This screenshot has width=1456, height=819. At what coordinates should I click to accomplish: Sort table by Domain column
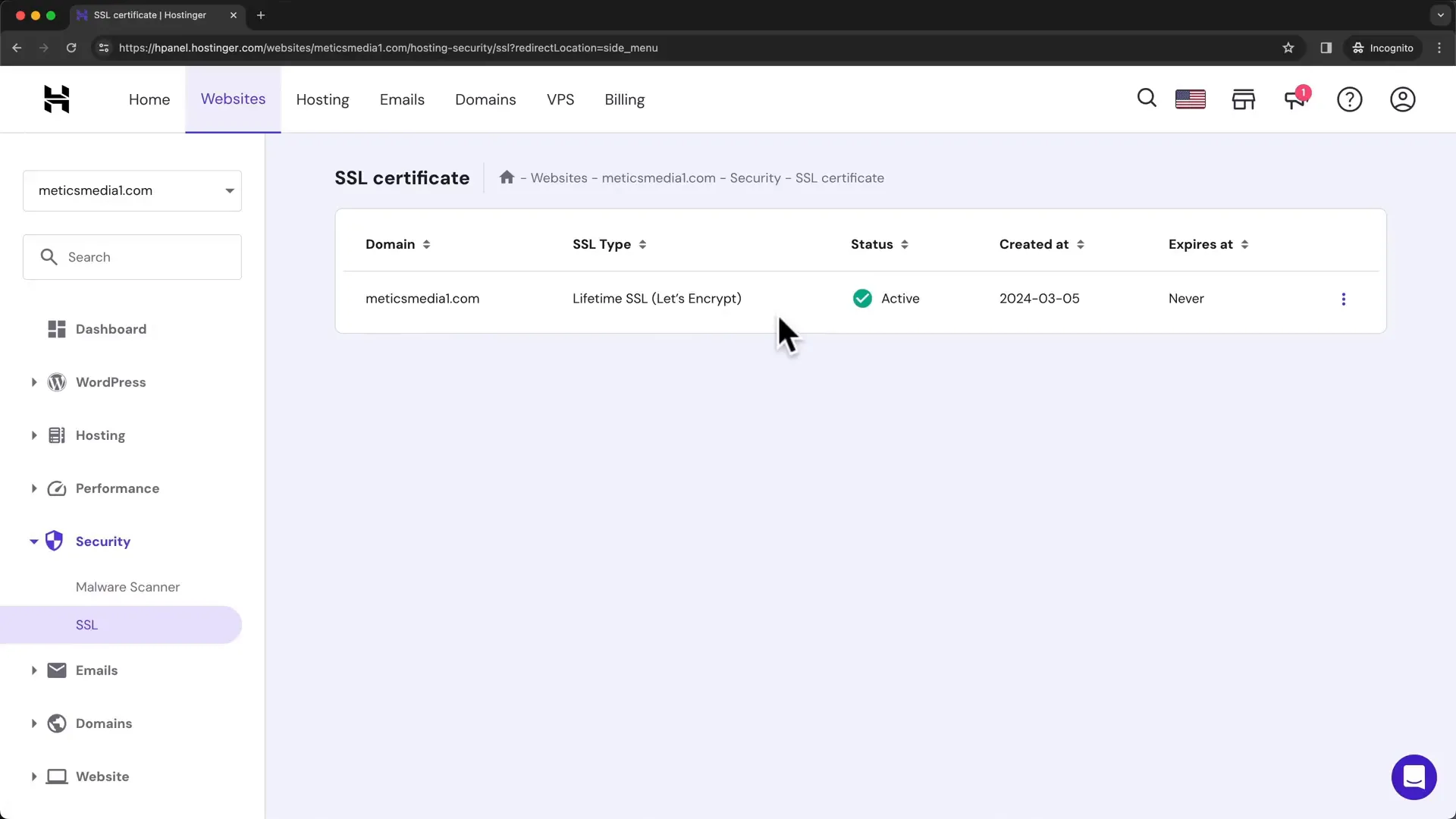pyautogui.click(x=398, y=244)
